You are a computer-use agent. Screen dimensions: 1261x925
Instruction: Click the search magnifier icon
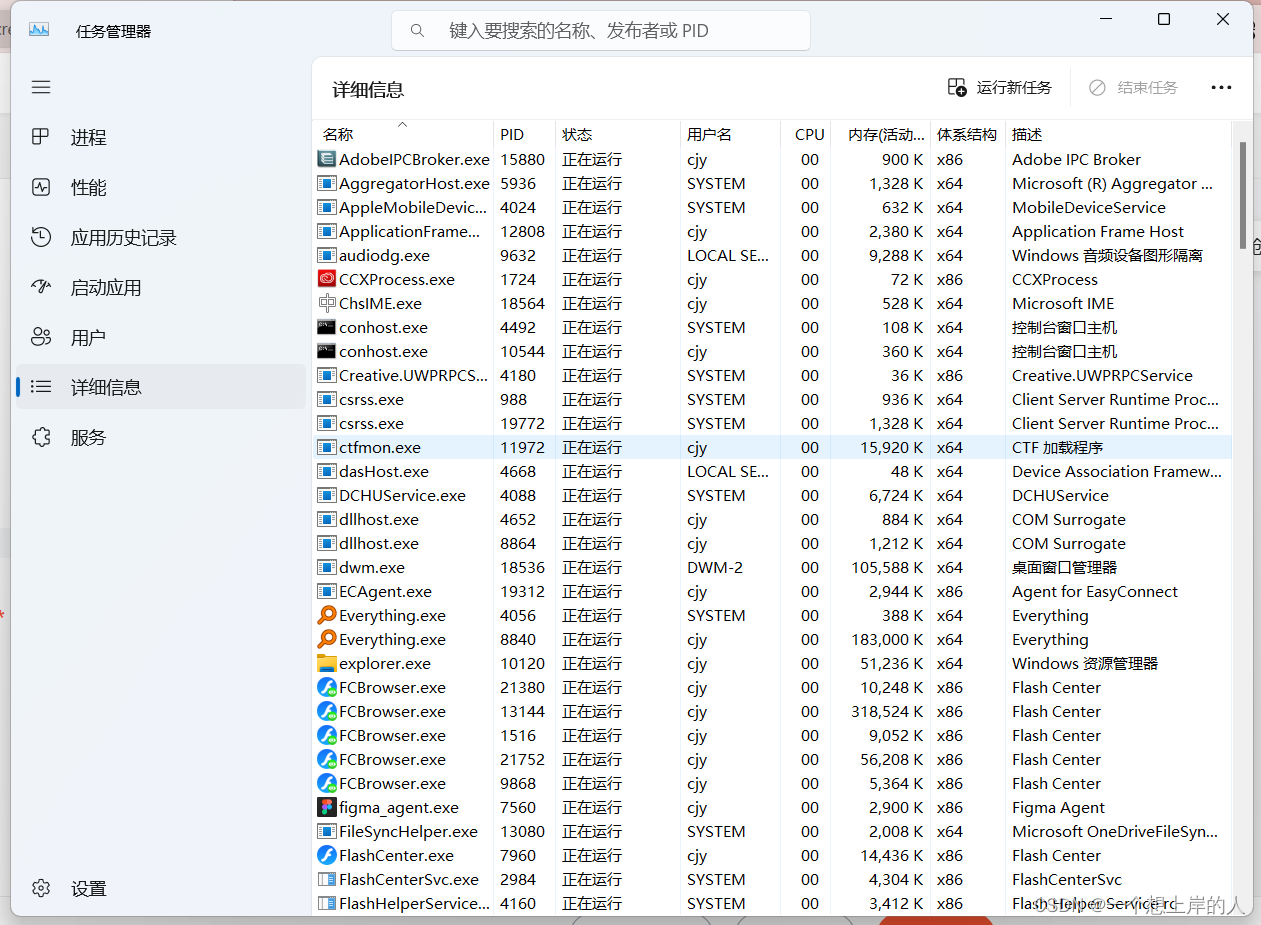tap(418, 31)
